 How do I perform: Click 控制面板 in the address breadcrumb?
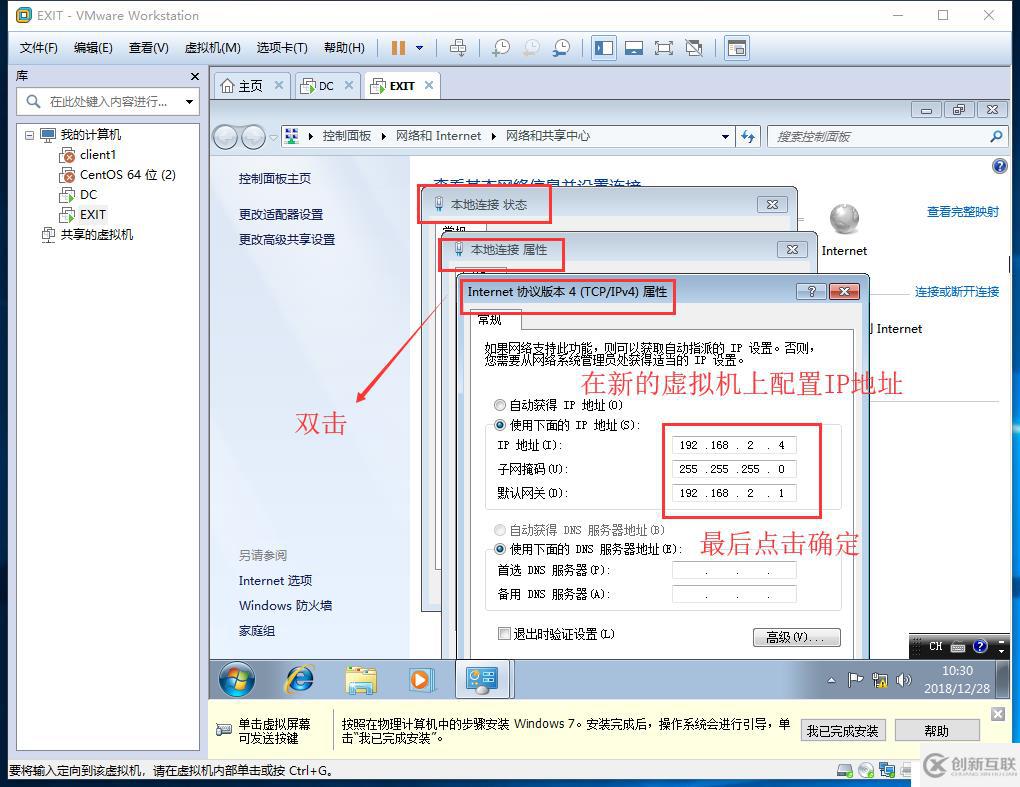point(347,136)
